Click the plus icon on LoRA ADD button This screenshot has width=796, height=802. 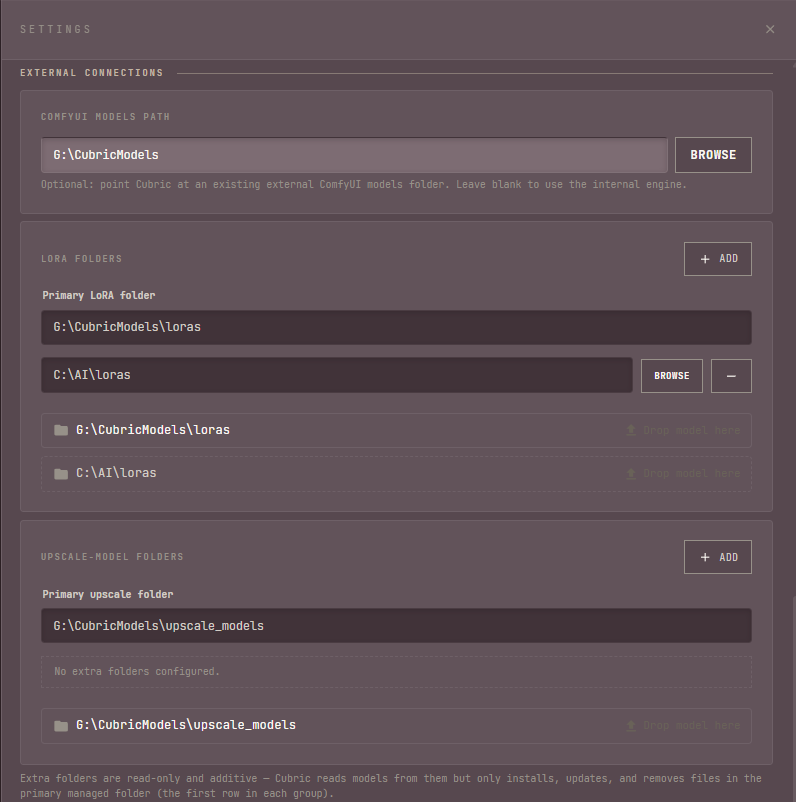(705, 259)
